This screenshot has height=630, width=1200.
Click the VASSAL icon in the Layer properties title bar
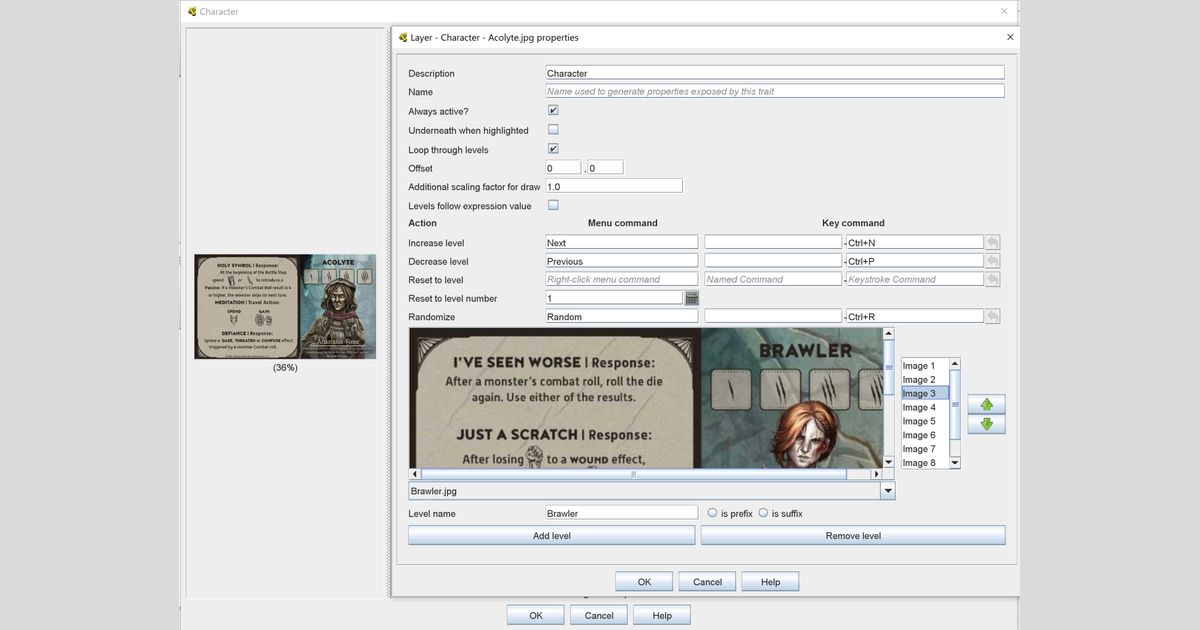(x=404, y=37)
